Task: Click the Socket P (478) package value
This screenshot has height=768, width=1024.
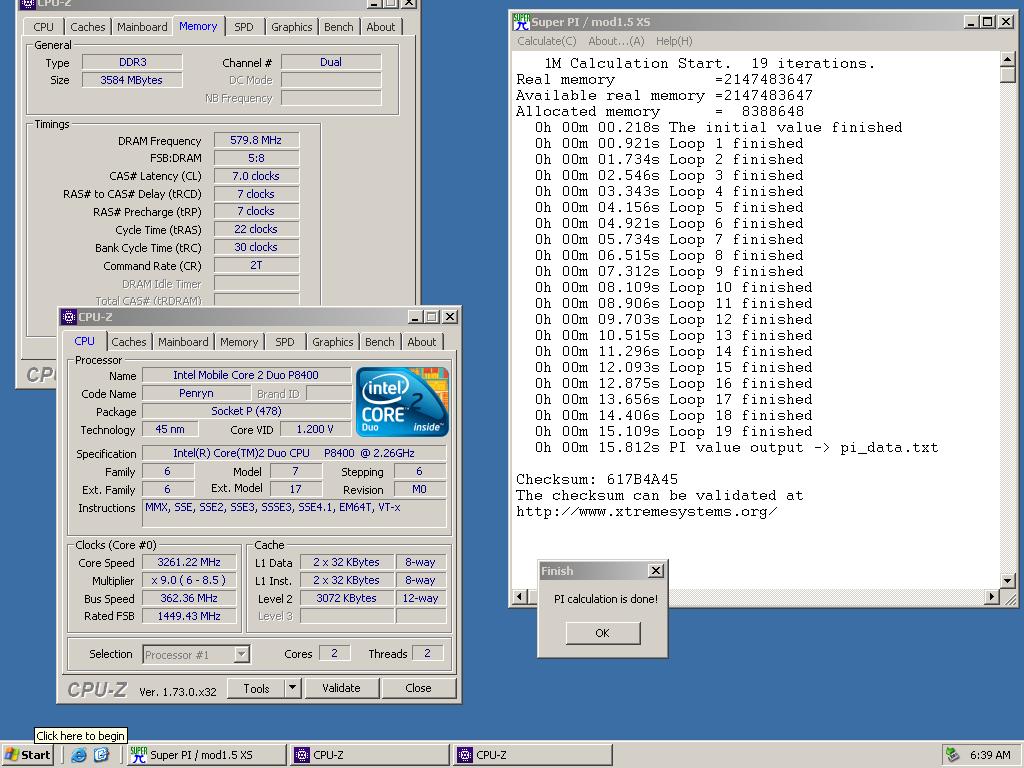Action: click(x=246, y=411)
